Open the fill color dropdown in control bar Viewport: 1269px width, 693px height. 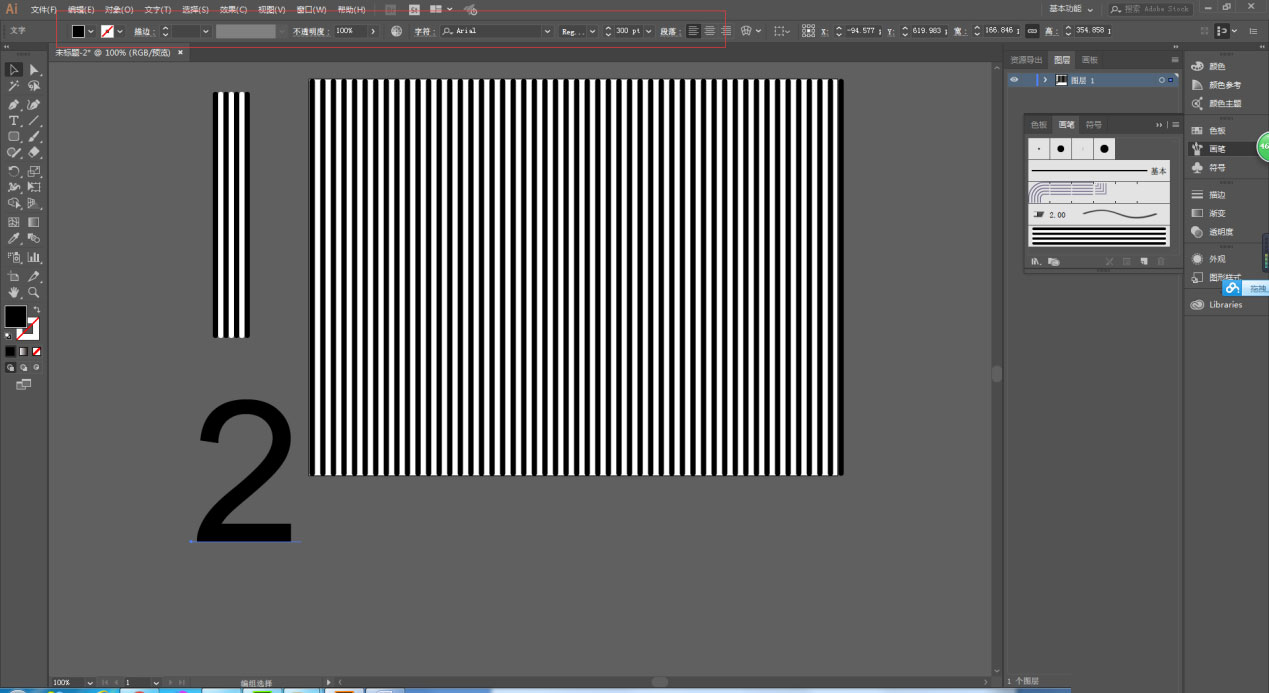90,31
